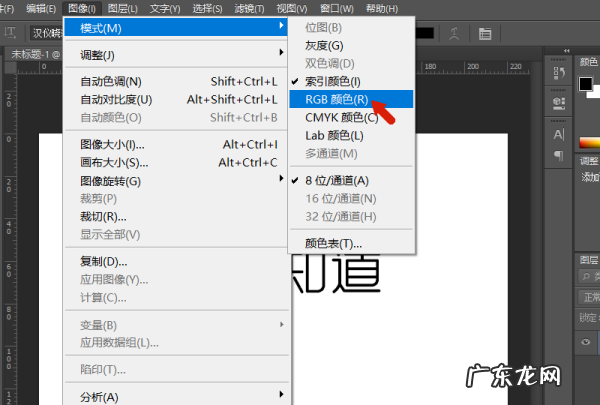Viewport: 600px width, 405px height.
Task: Click the ruler origin corner box
Action: point(10,67)
